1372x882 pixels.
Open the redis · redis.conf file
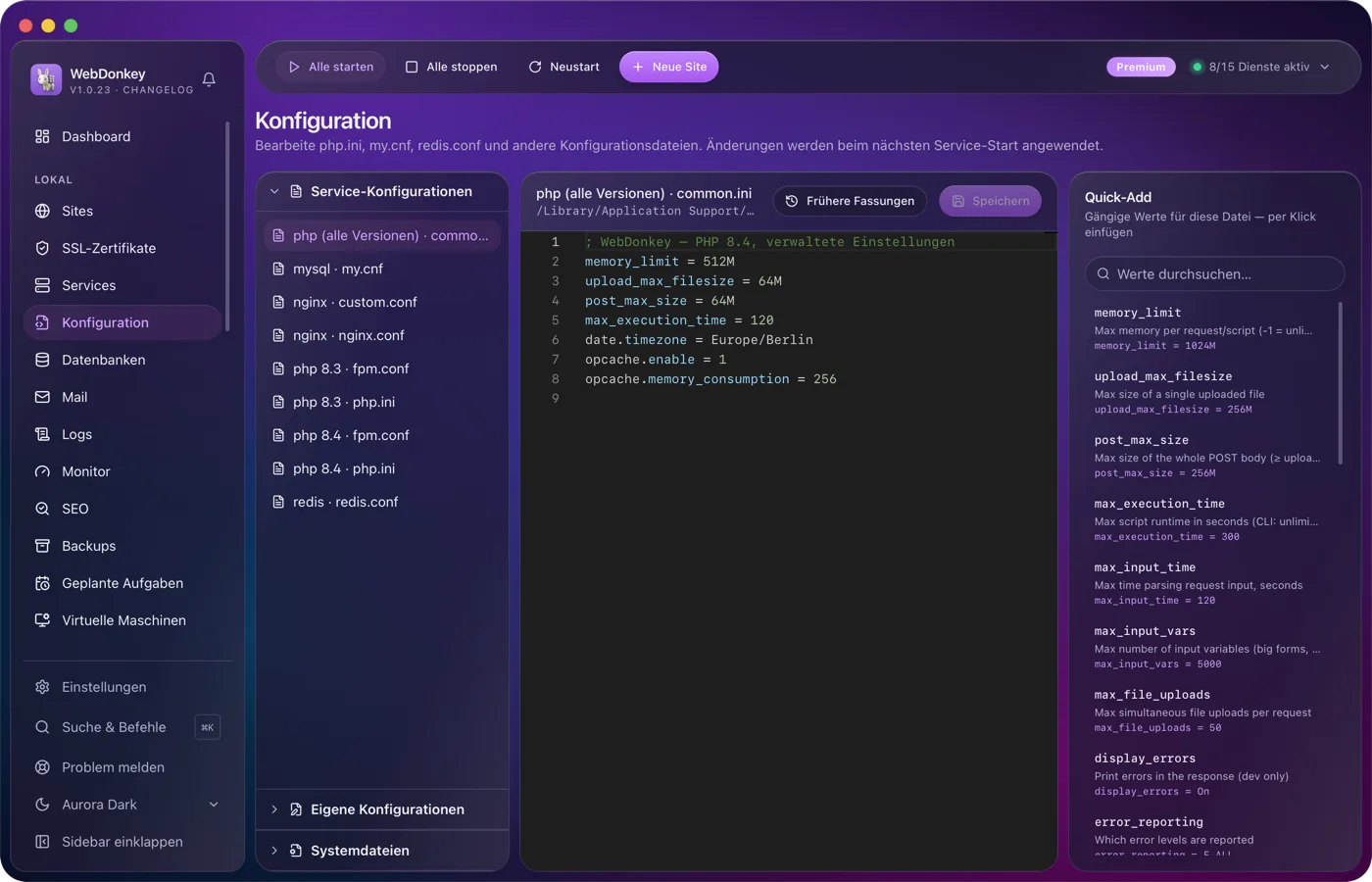[382, 502]
